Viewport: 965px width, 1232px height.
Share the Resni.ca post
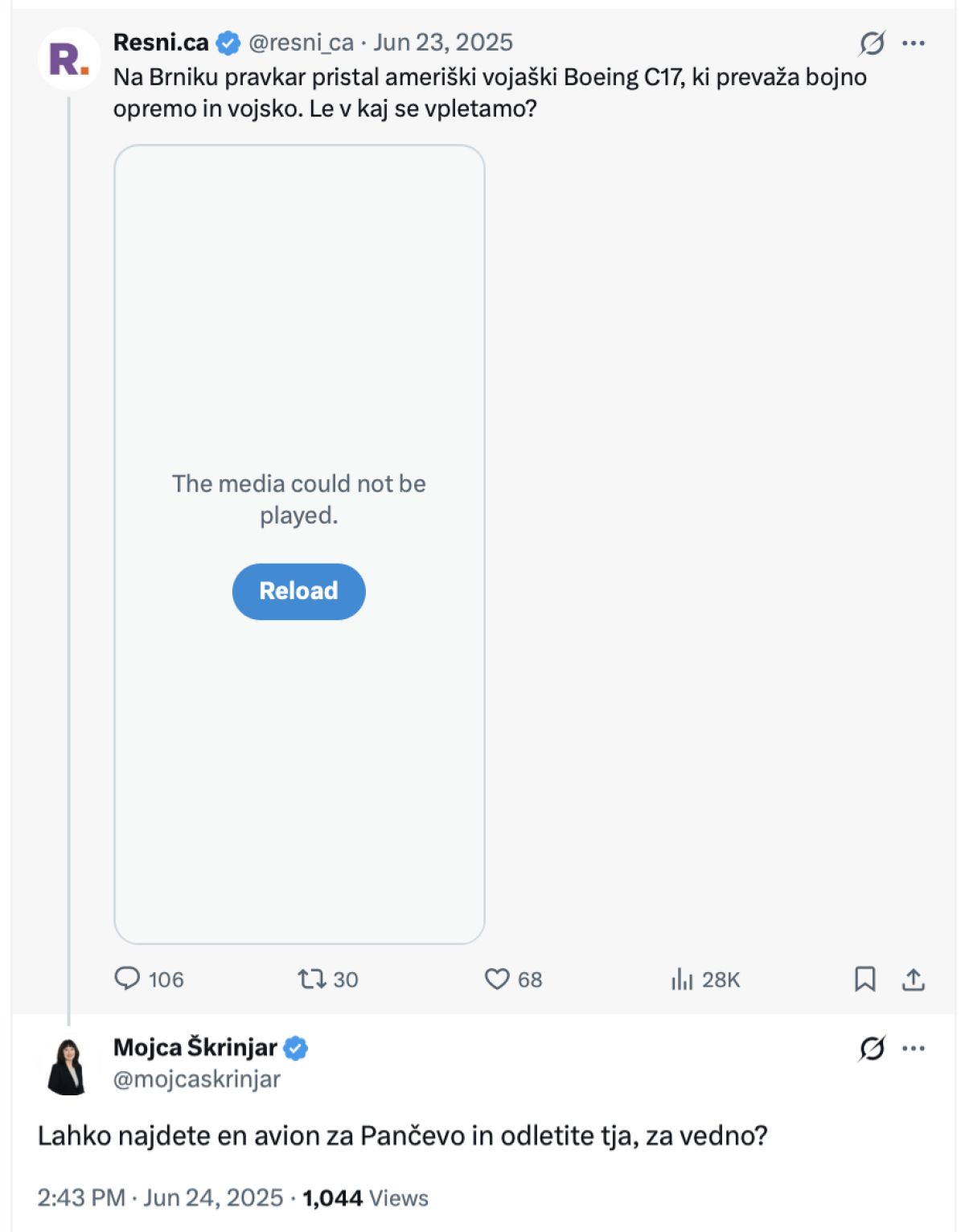[x=914, y=979]
